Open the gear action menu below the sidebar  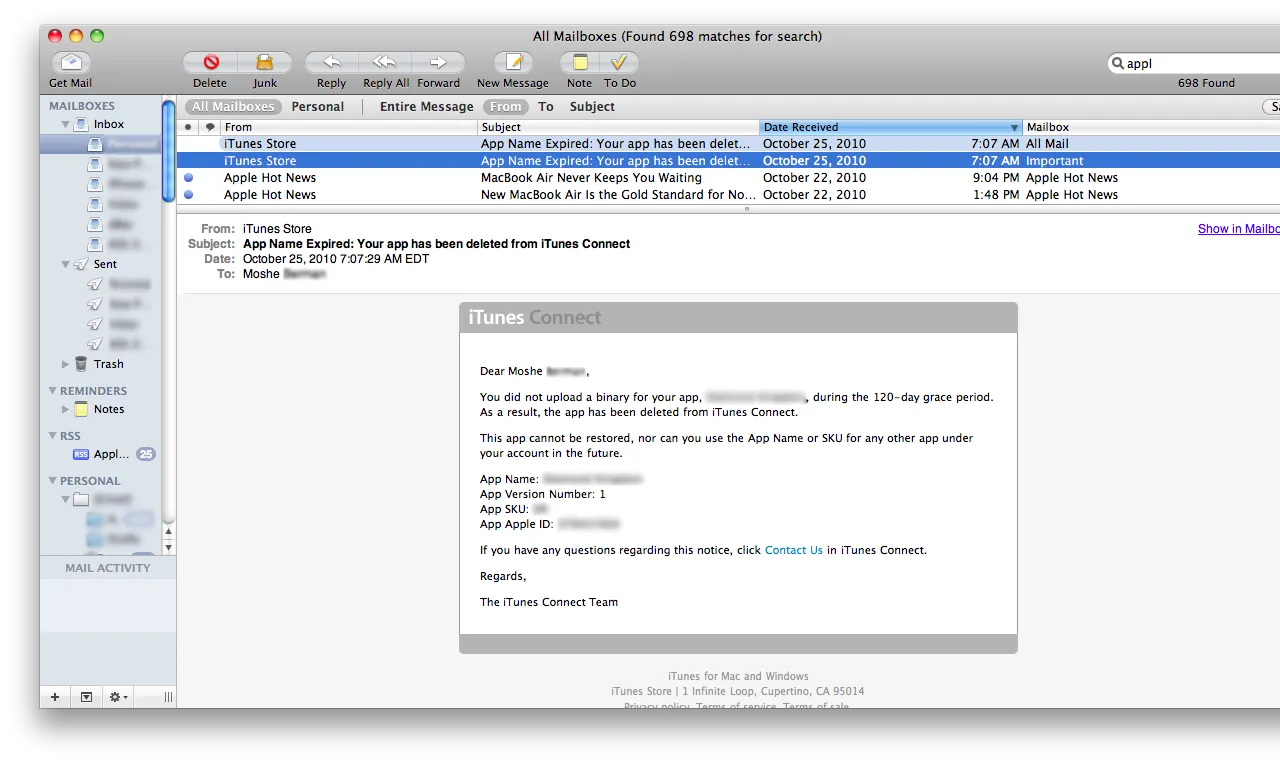118,697
